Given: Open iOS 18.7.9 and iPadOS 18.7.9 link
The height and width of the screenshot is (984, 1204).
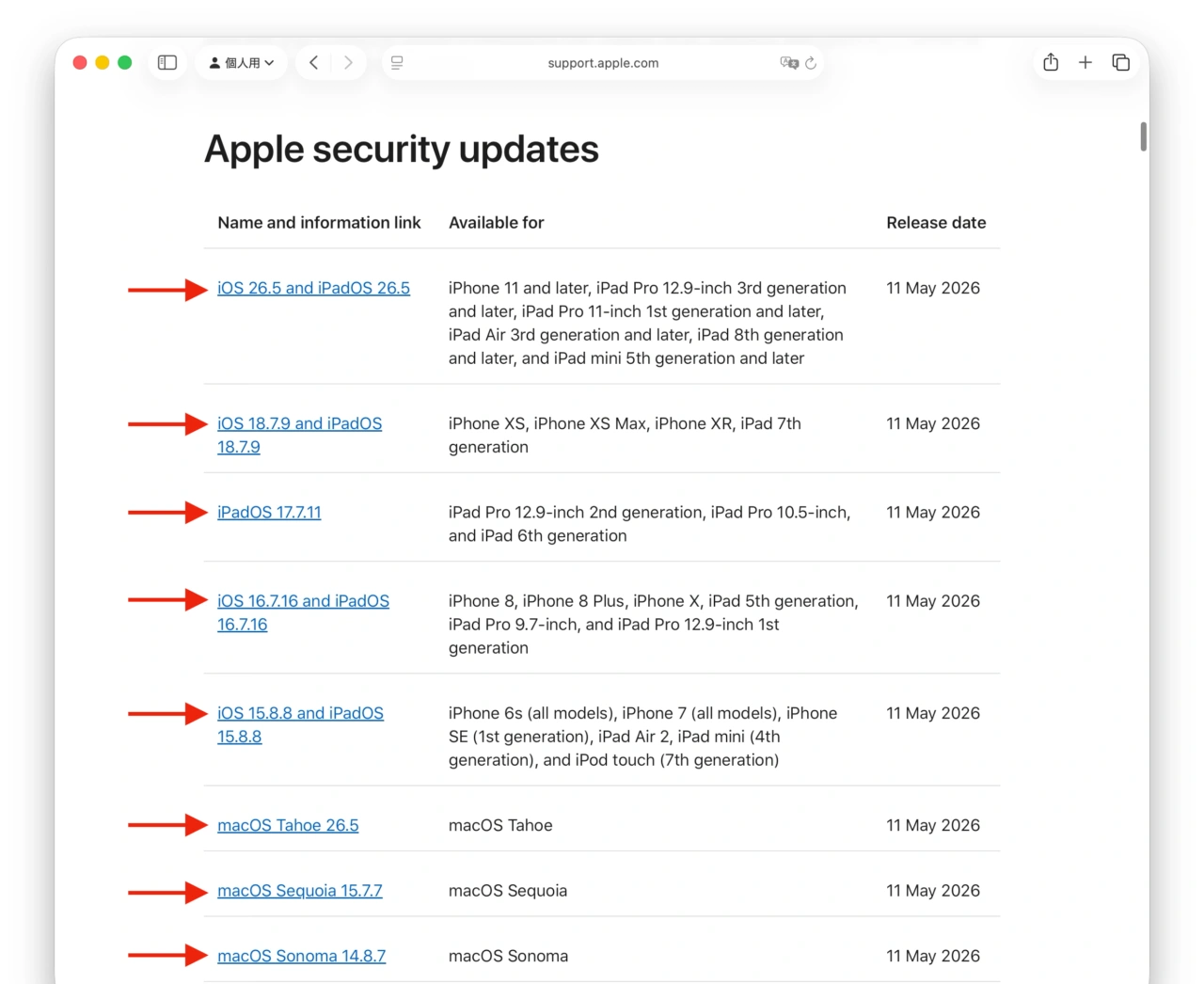Looking at the screenshot, I should (299, 436).
